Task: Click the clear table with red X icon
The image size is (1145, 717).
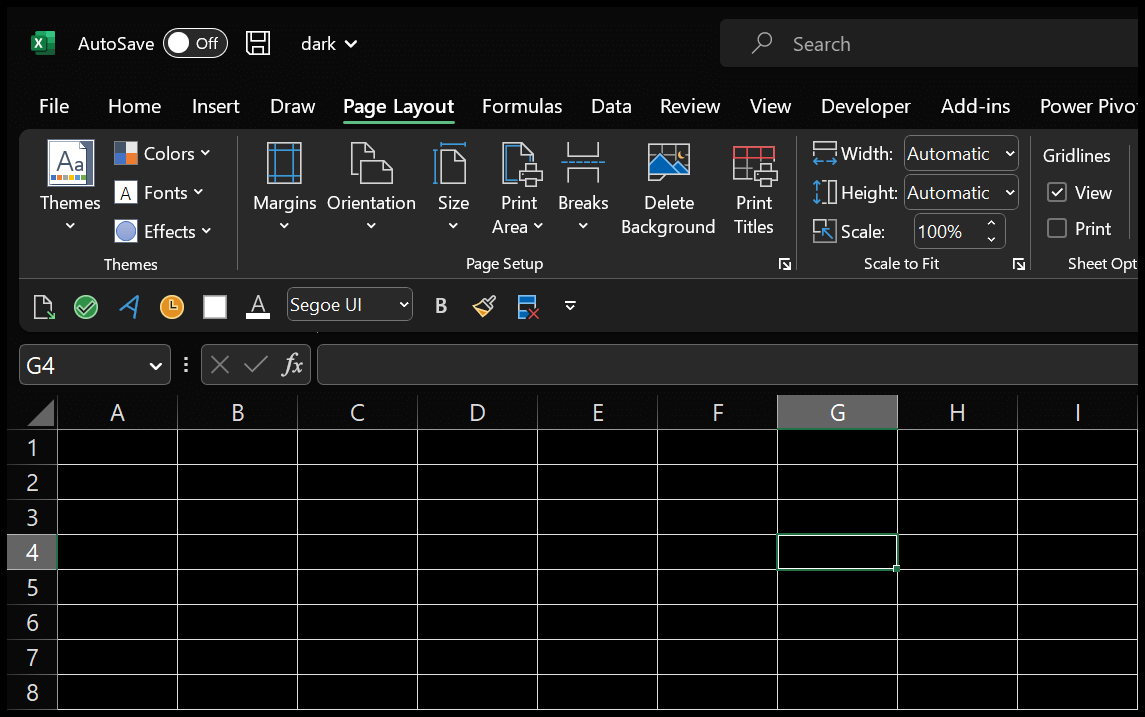Action: click(x=527, y=307)
